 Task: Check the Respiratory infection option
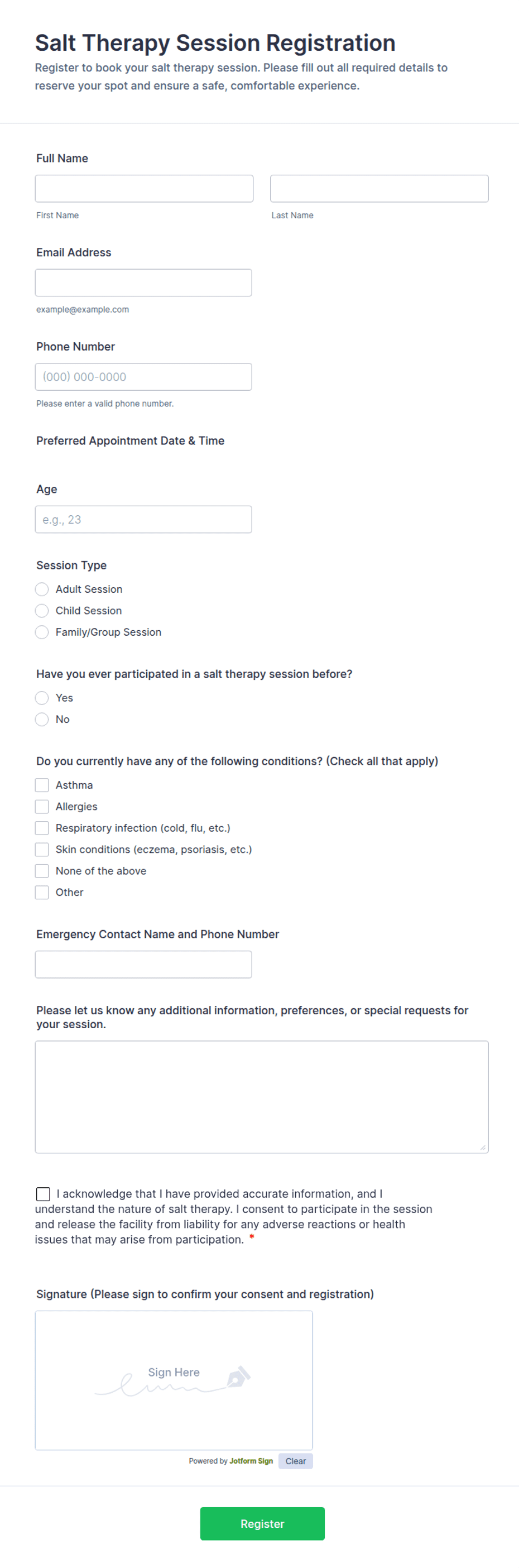(42, 828)
